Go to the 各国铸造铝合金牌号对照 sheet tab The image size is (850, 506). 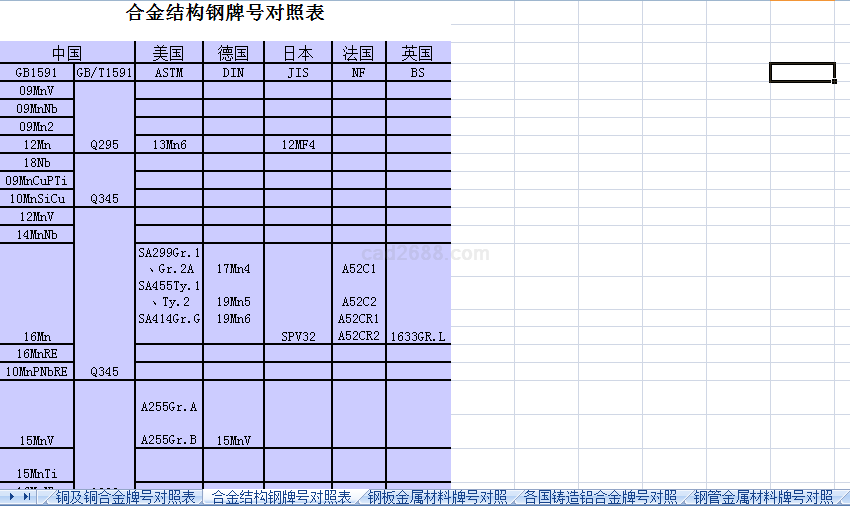(x=600, y=497)
